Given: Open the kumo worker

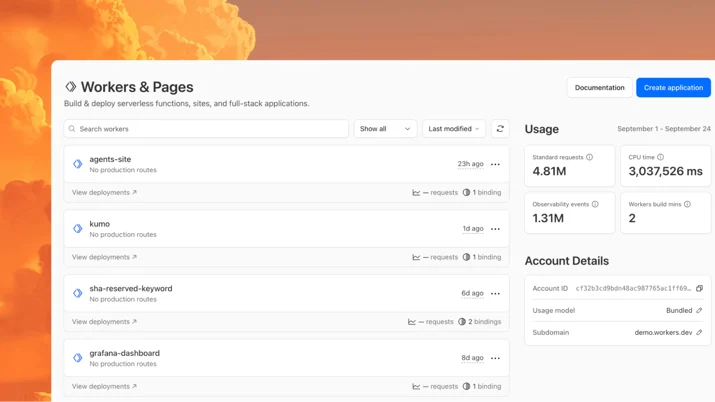Looking at the screenshot, I should (99, 224).
